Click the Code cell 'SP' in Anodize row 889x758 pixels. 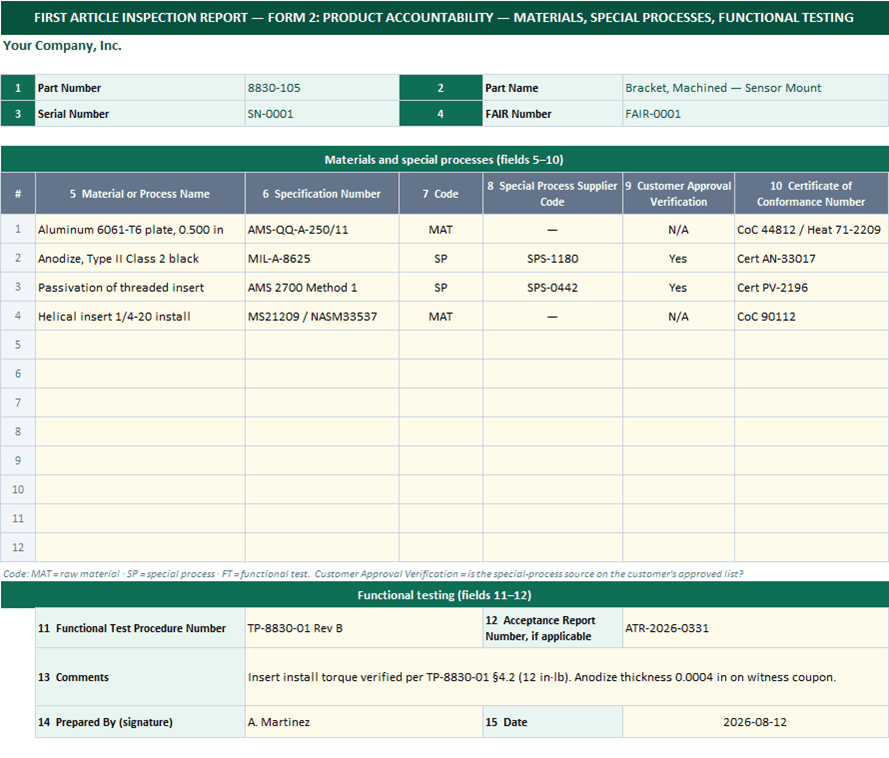coord(441,259)
